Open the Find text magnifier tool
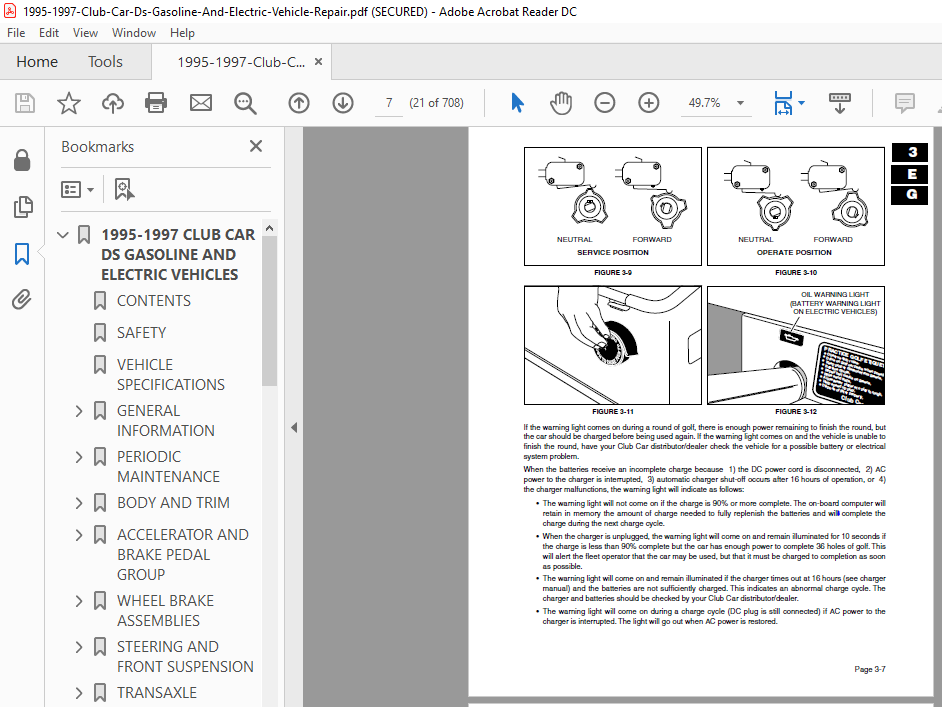942x707 pixels. coord(245,103)
